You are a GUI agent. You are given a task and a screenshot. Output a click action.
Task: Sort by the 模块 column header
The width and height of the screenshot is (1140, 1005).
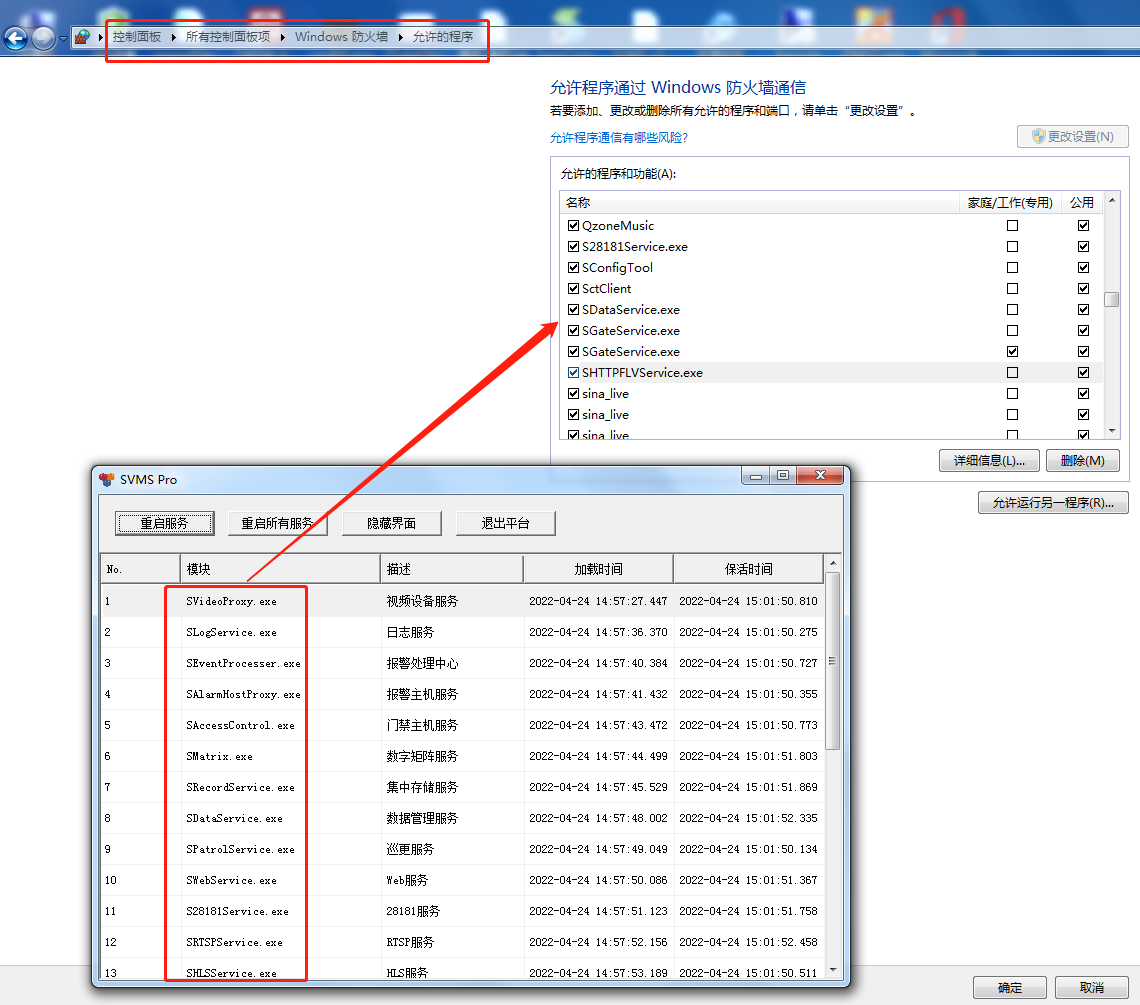click(x=280, y=569)
